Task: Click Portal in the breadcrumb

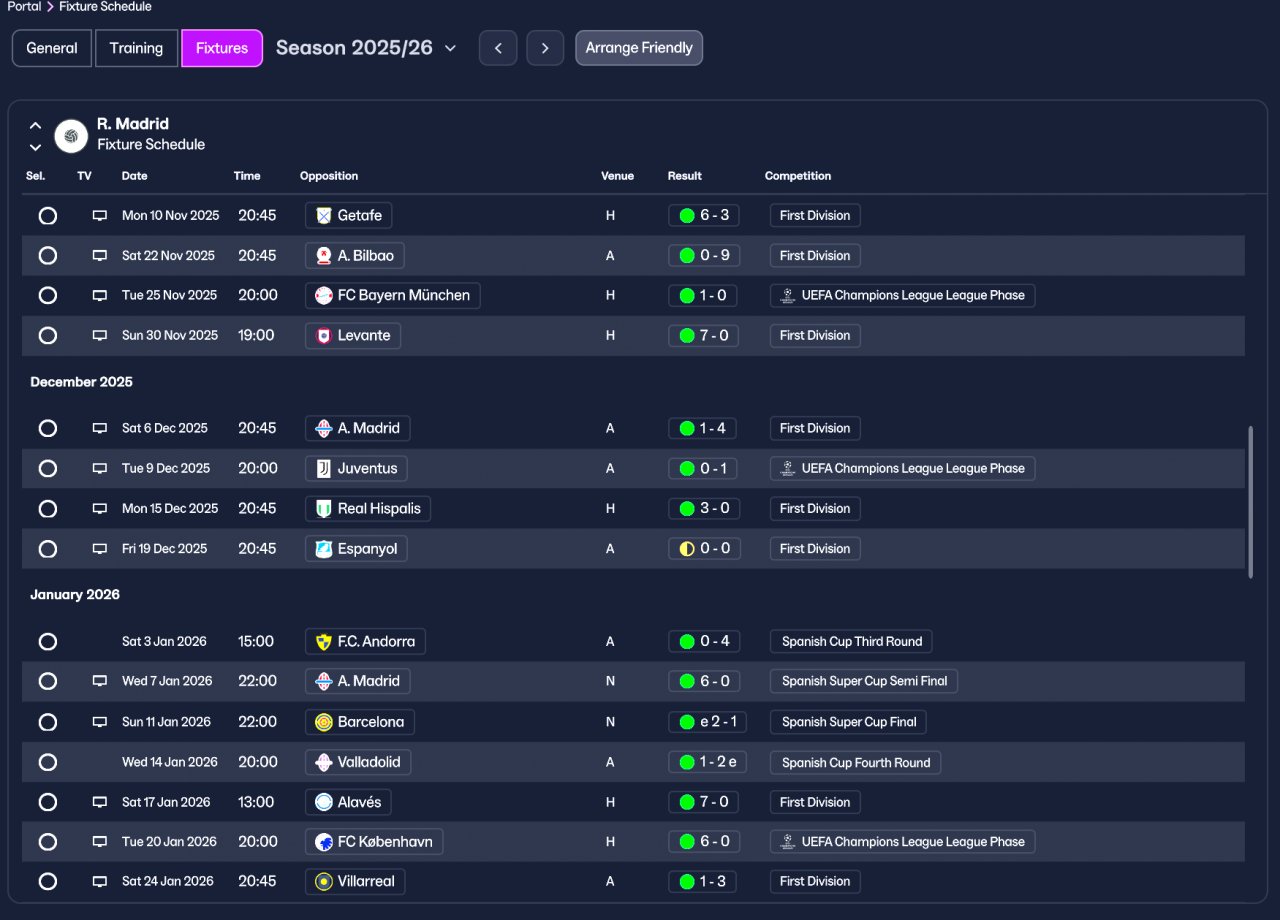Action: pyautogui.click(x=24, y=6)
